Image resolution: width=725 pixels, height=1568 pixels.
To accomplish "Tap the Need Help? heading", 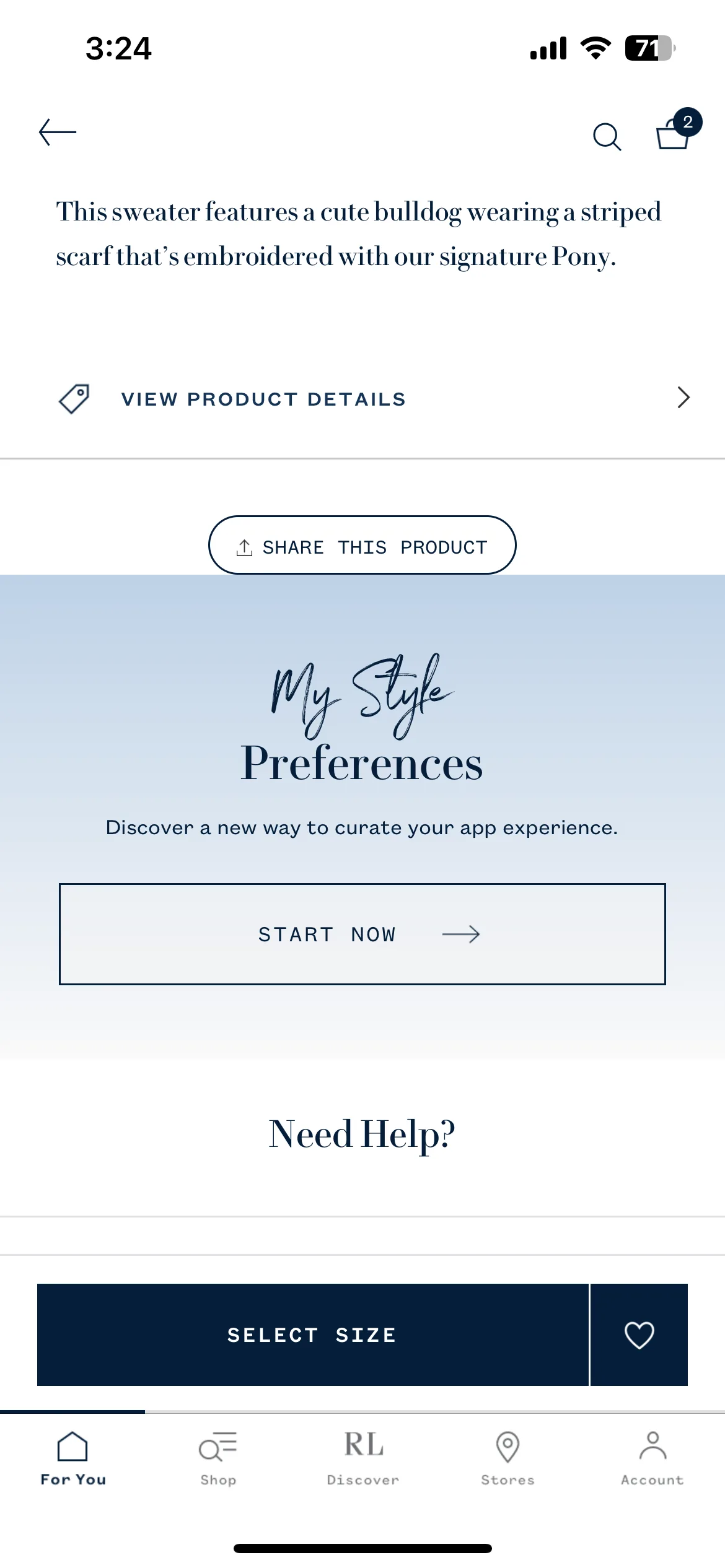I will click(362, 1135).
